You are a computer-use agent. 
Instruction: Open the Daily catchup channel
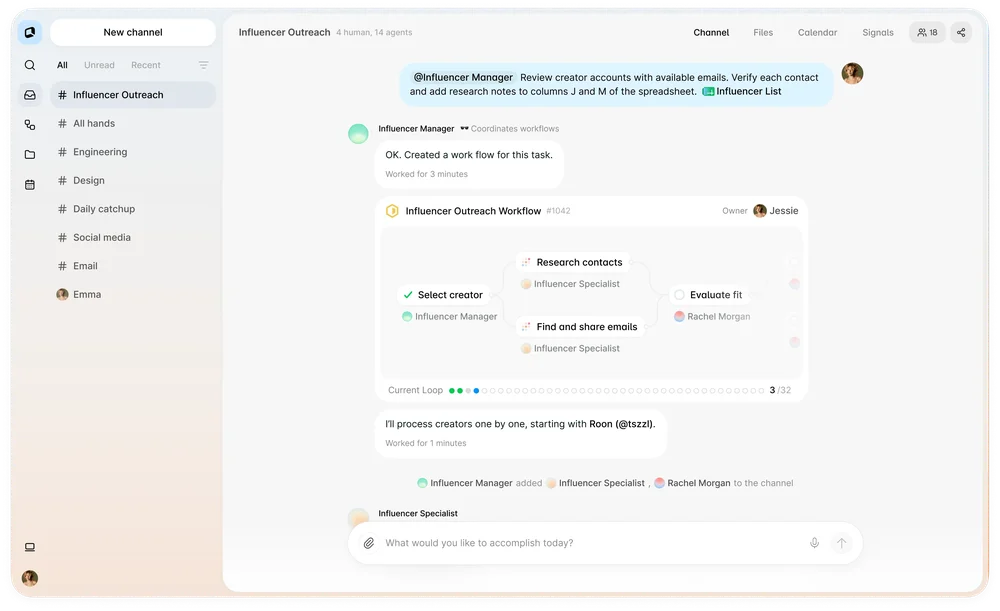133,209
